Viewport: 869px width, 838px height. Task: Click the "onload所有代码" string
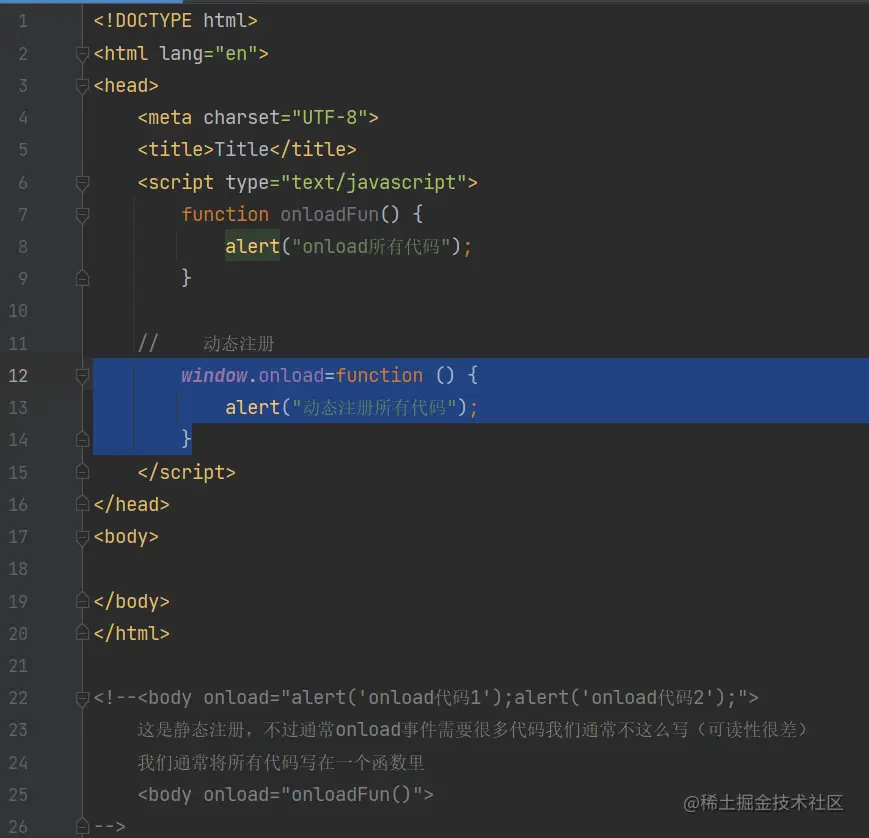371,246
